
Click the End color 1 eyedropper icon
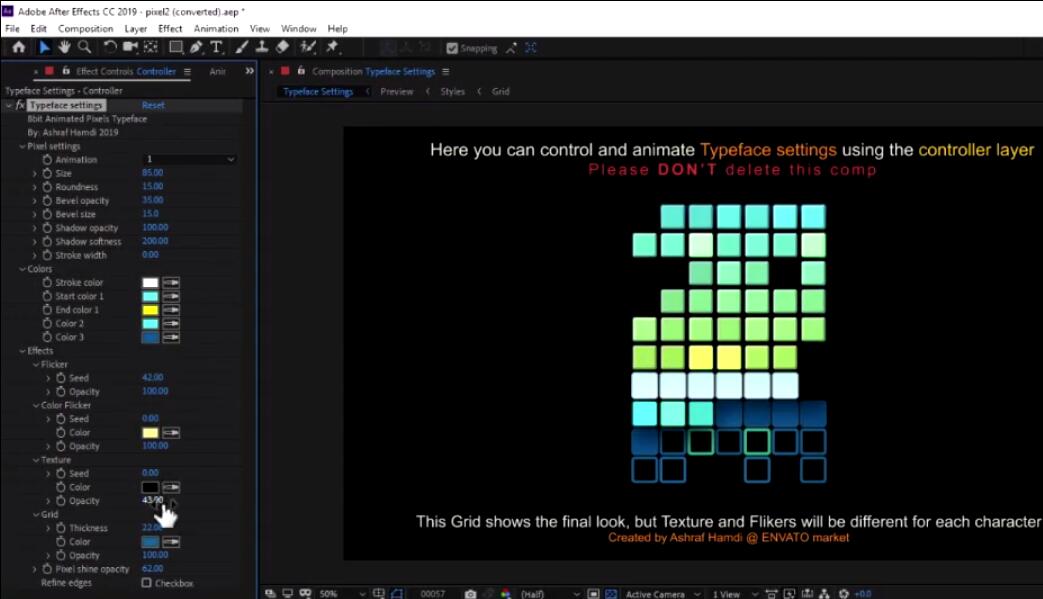pos(171,310)
